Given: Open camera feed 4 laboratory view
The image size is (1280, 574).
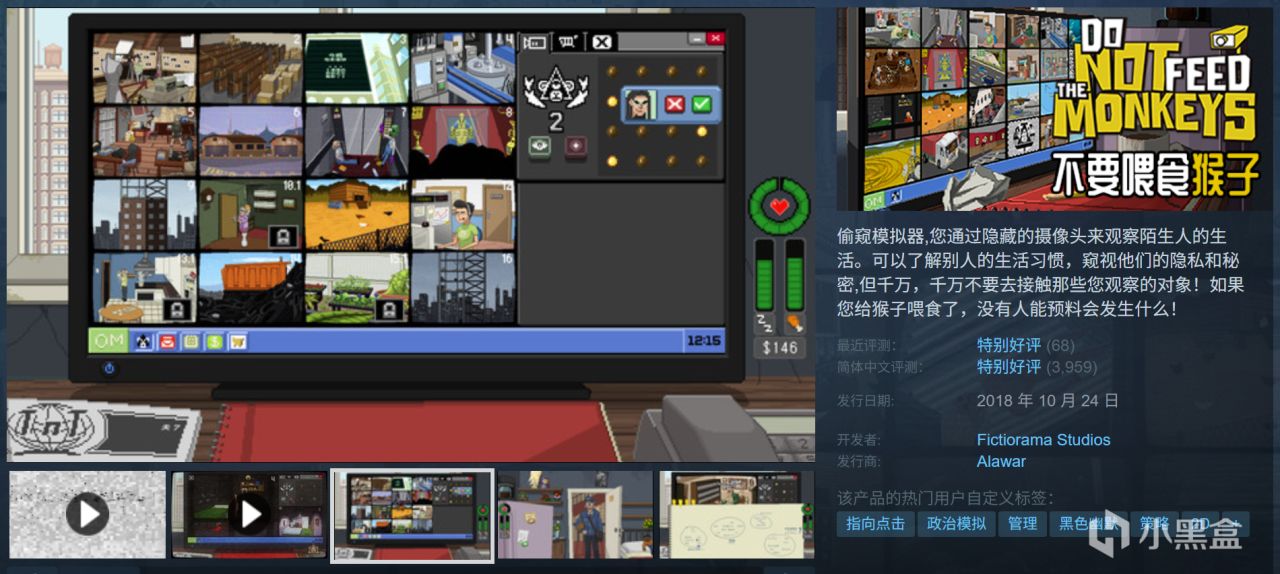Looking at the screenshot, I should (462, 68).
